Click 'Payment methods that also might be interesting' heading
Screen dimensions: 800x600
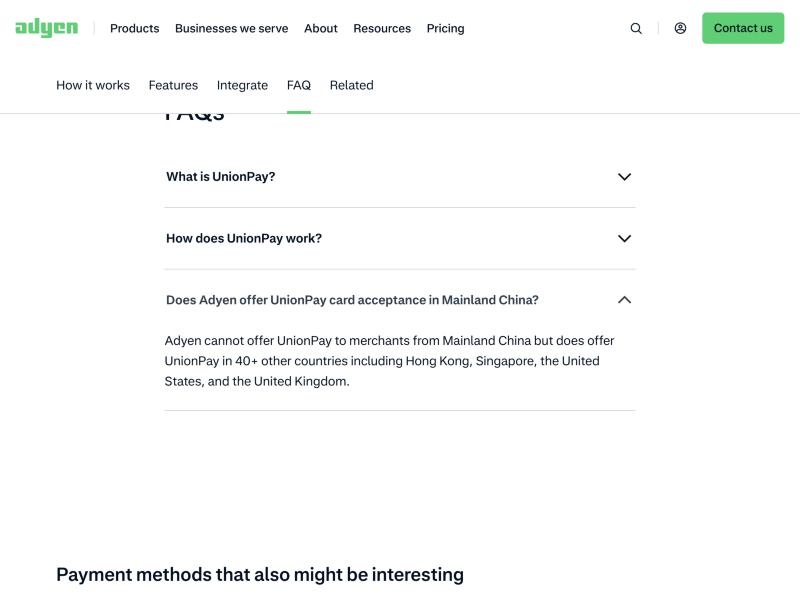pyautogui.click(x=260, y=574)
